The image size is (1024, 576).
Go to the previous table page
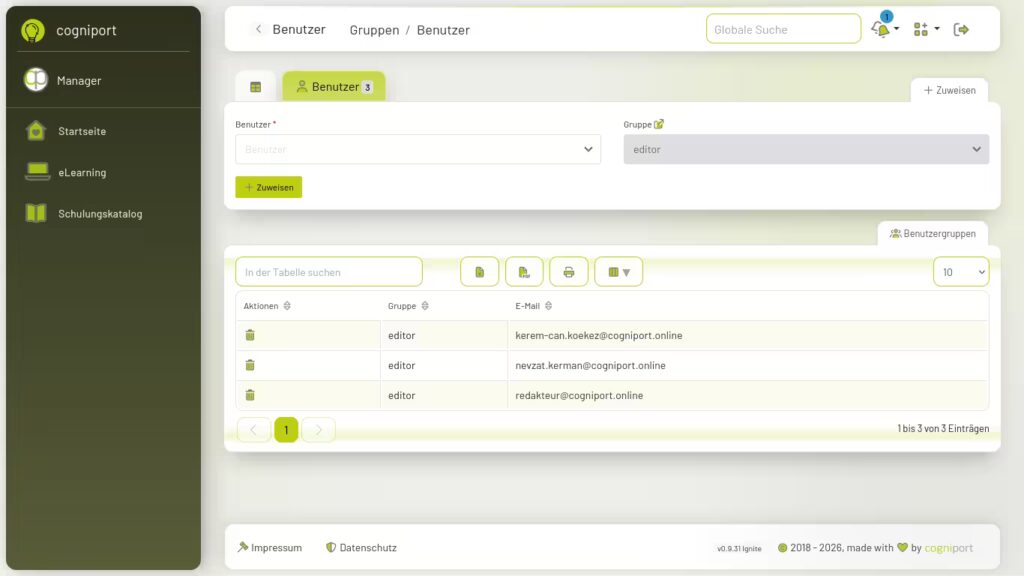253,430
